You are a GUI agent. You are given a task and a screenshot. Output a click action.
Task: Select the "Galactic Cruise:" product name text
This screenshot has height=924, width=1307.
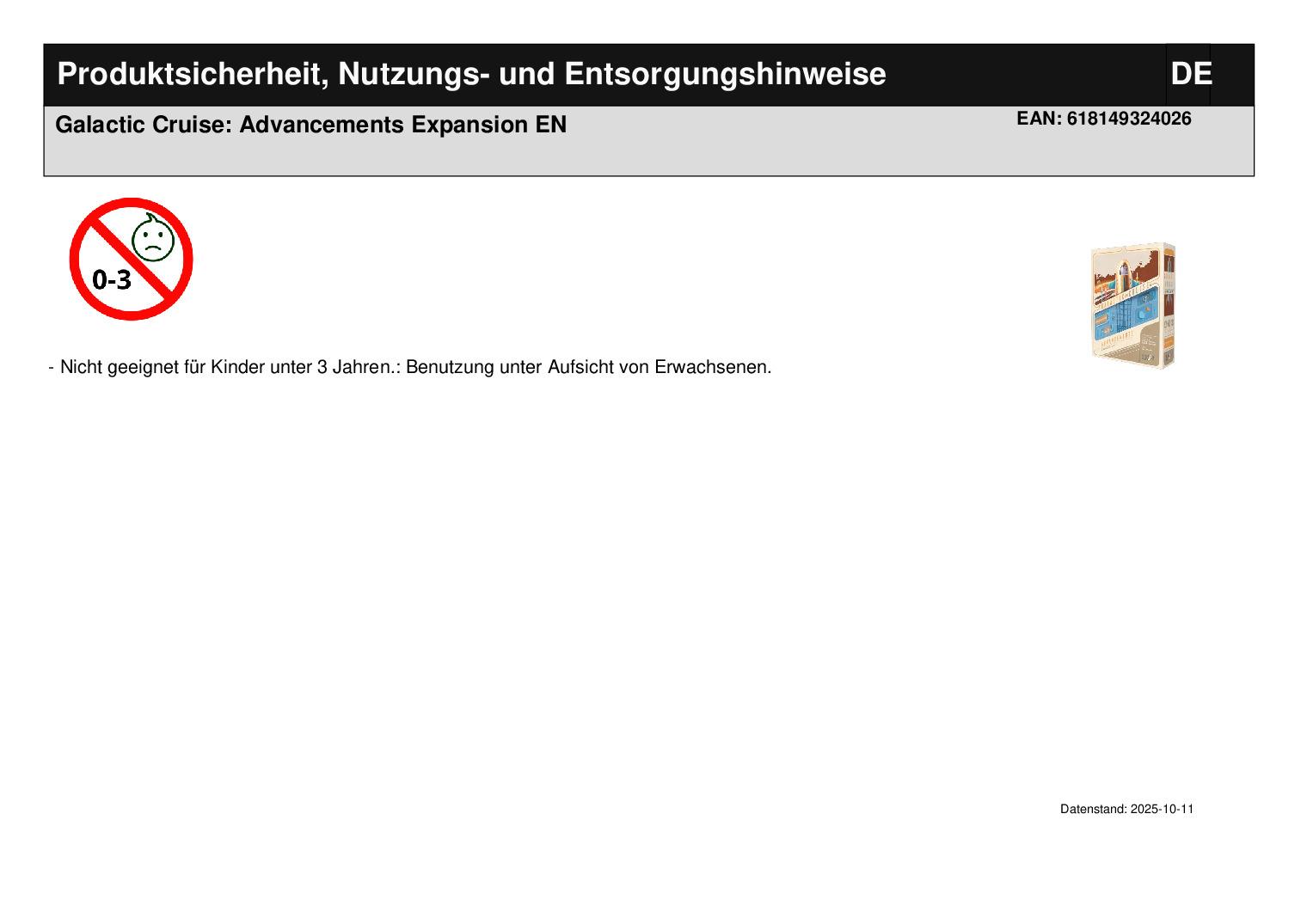144,125
